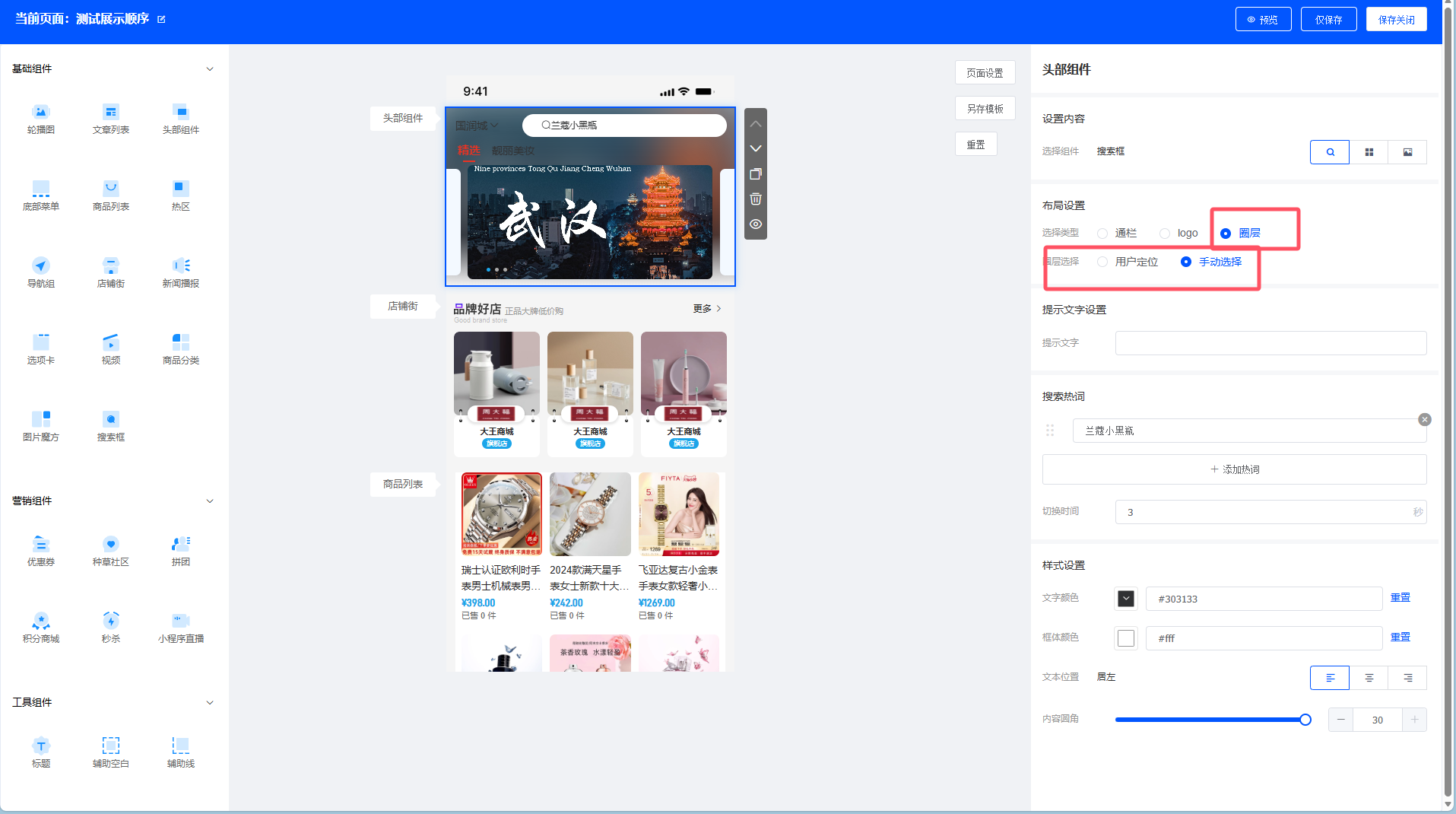The image size is (1456, 814).
Task: Select the 商品列表 component icon
Action: point(111,195)
